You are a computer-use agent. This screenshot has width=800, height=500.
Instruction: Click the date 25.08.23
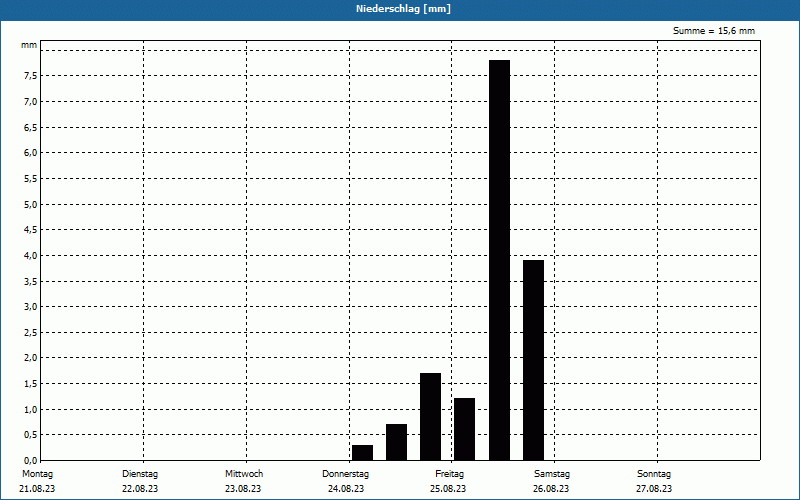[448, 489]
